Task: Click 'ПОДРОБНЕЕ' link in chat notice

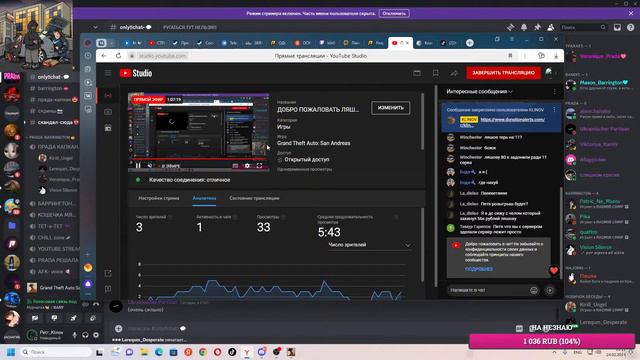Action: pos(478,269)
